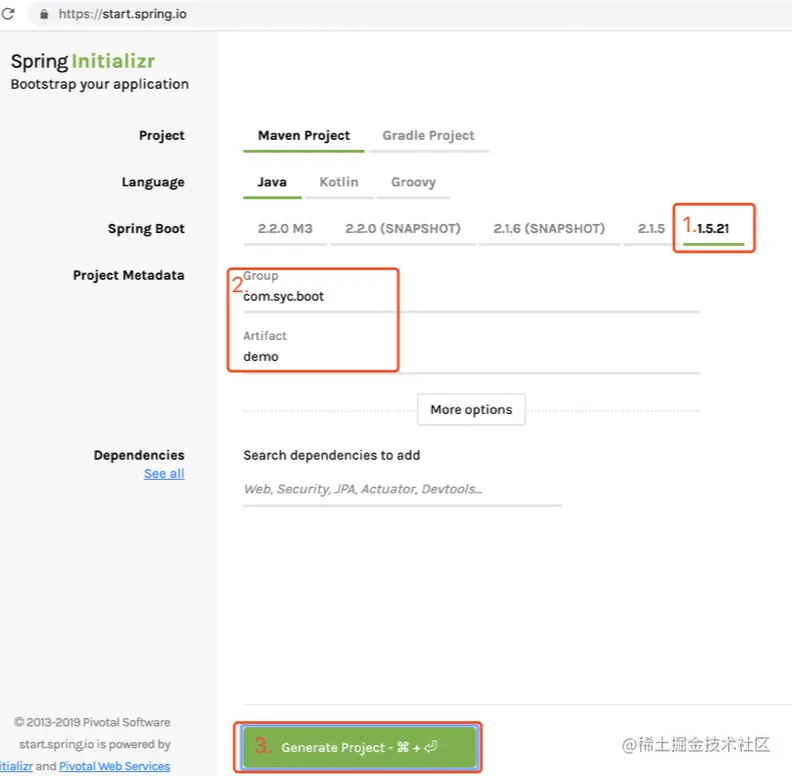Select Spring Boot version 2.2.0 M3
Viewport: 792px width, 776px height.
point(285,228)
